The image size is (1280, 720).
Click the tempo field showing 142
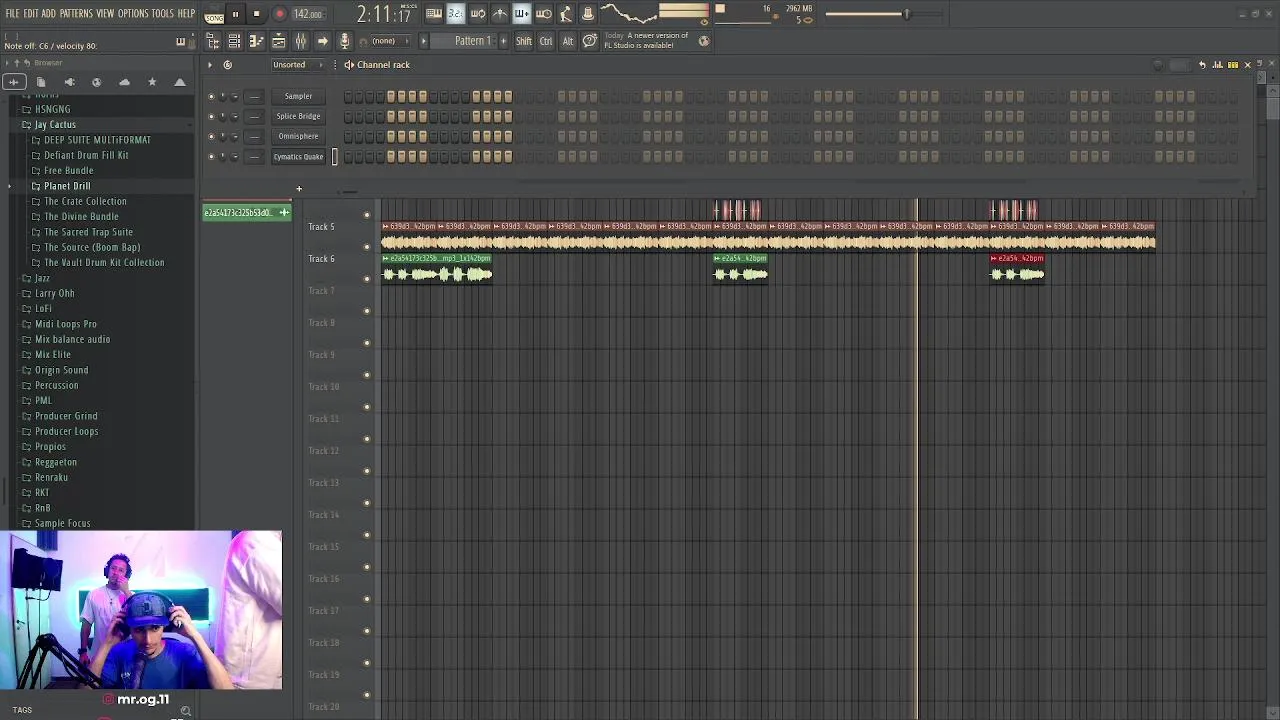[308, 15]
